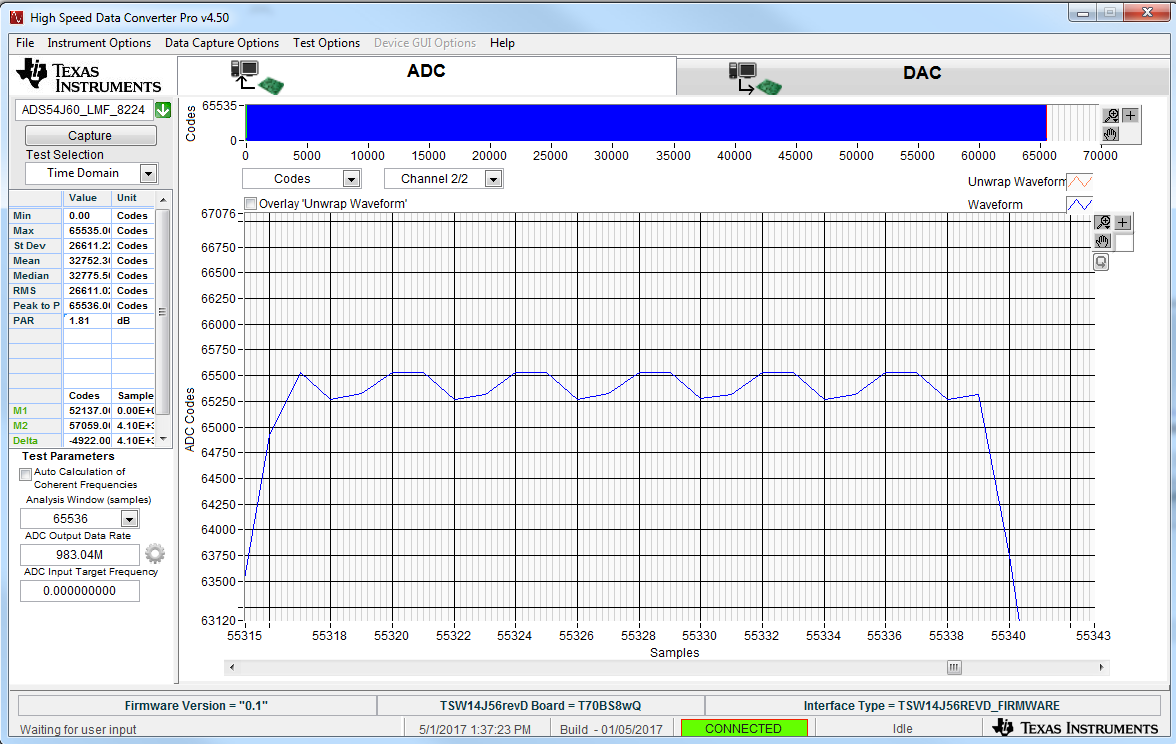The image size is (1176, 744).
Task: Open the File menu
Action: pos(25,43)
